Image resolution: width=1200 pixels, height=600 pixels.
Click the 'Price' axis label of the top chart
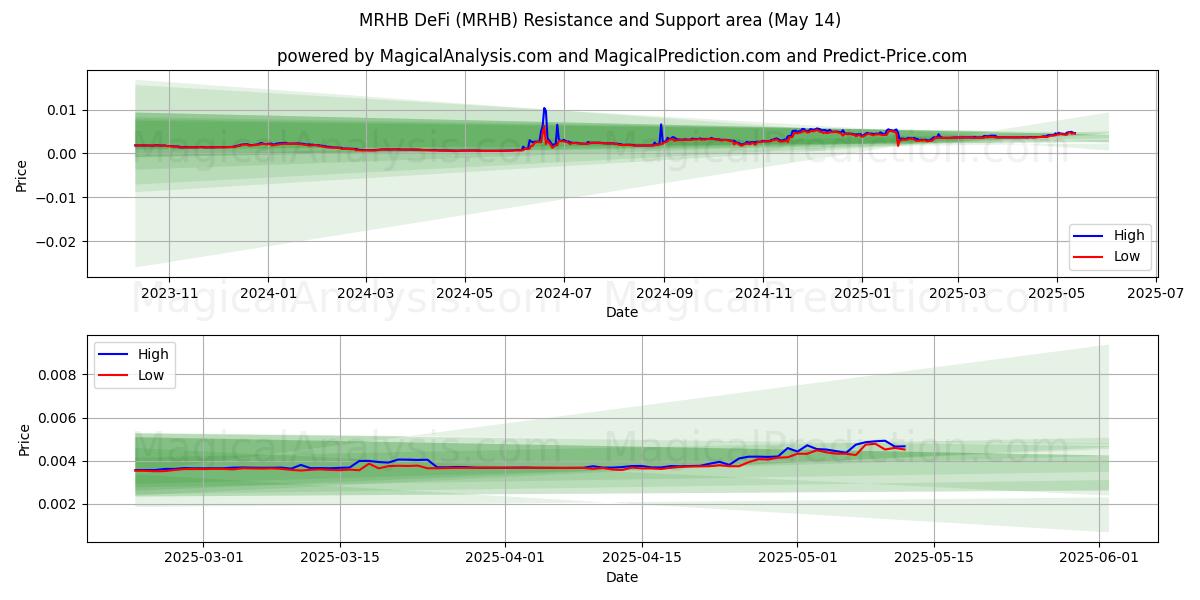(x=22, y=173)
